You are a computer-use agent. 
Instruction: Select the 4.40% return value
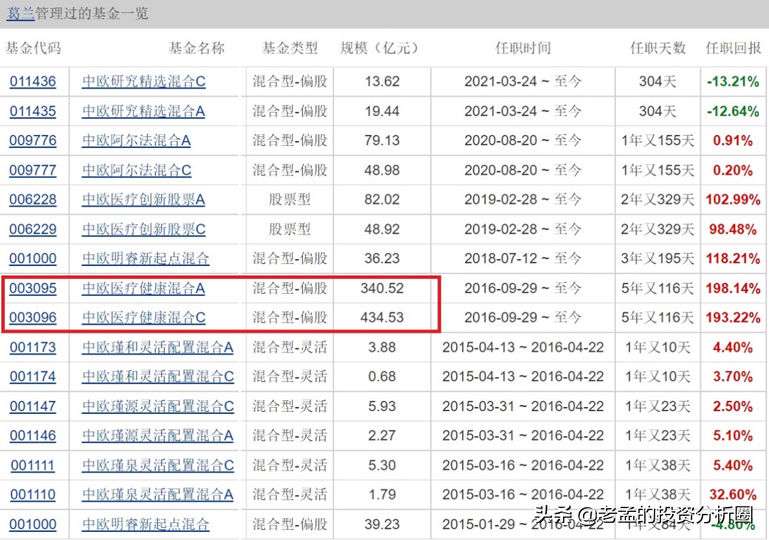coord(733,347)
